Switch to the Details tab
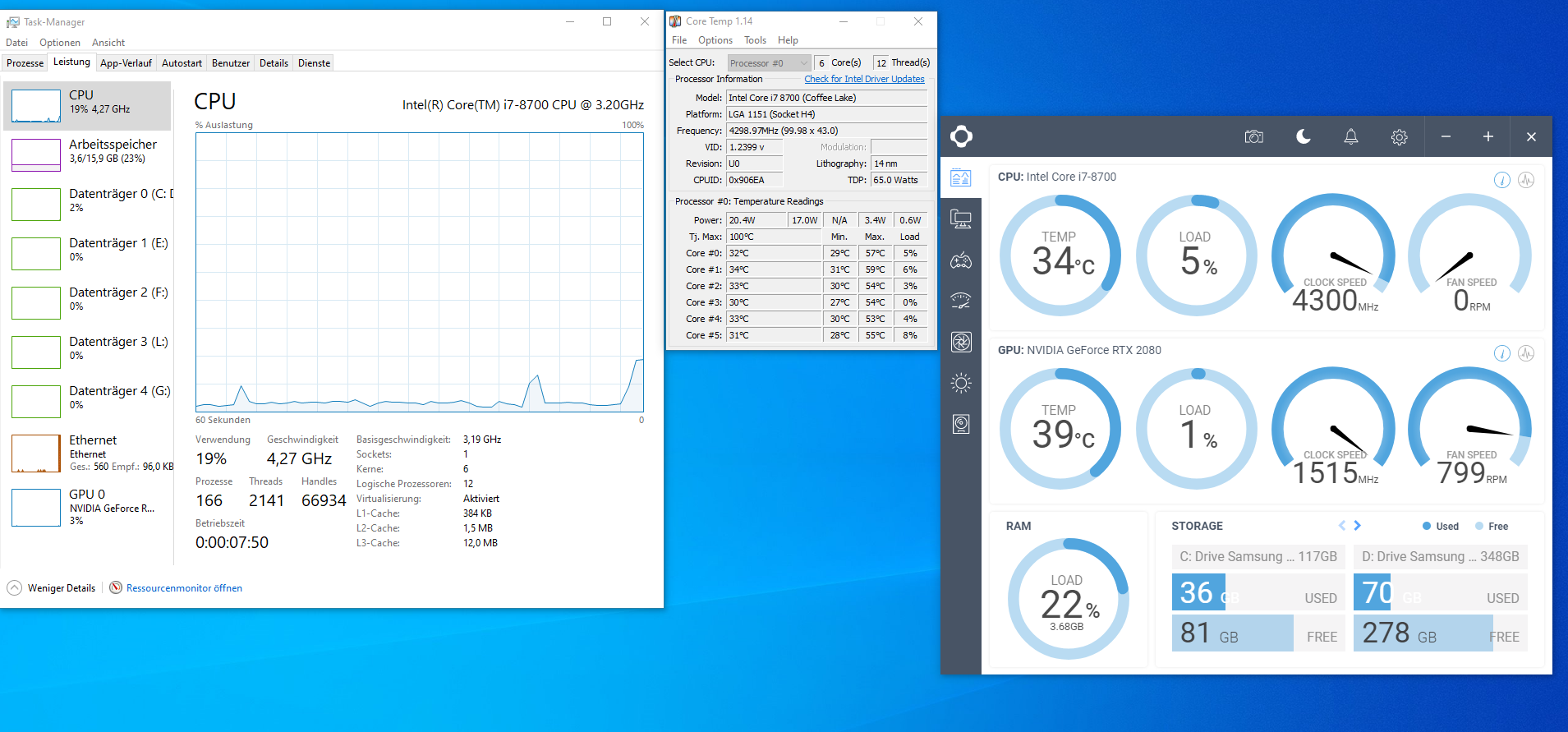1568x732 pixels. click(274, 63)
